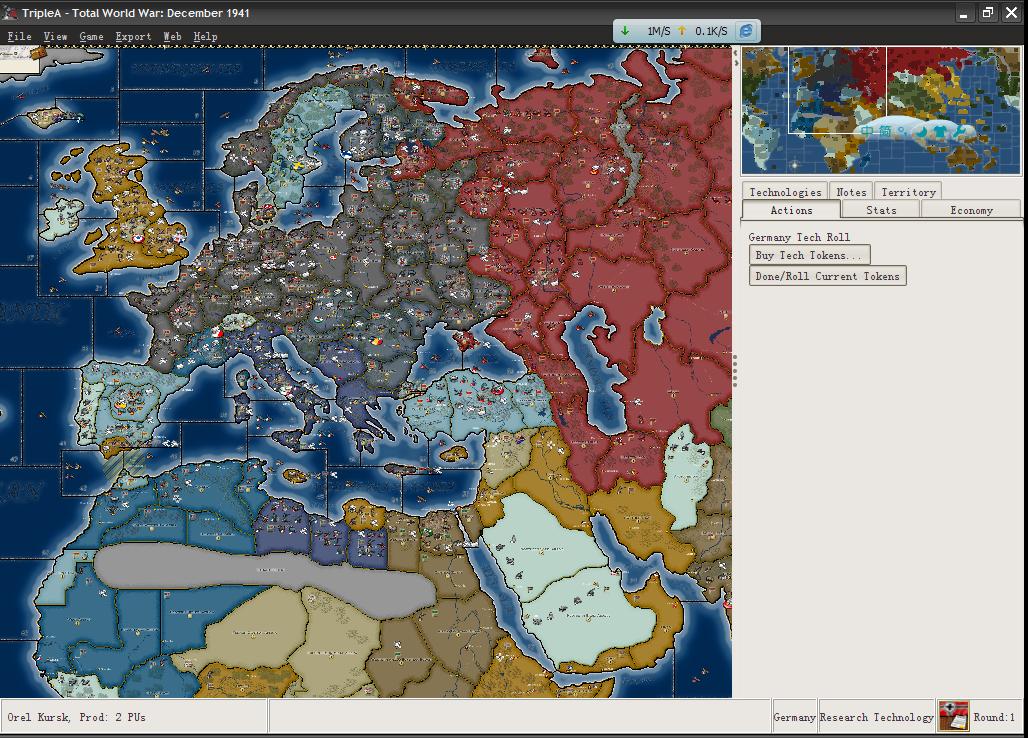Viewport: 1028px width, 738px height.
Task: Select the Actions tab
Action: click(x=791, y=210)
